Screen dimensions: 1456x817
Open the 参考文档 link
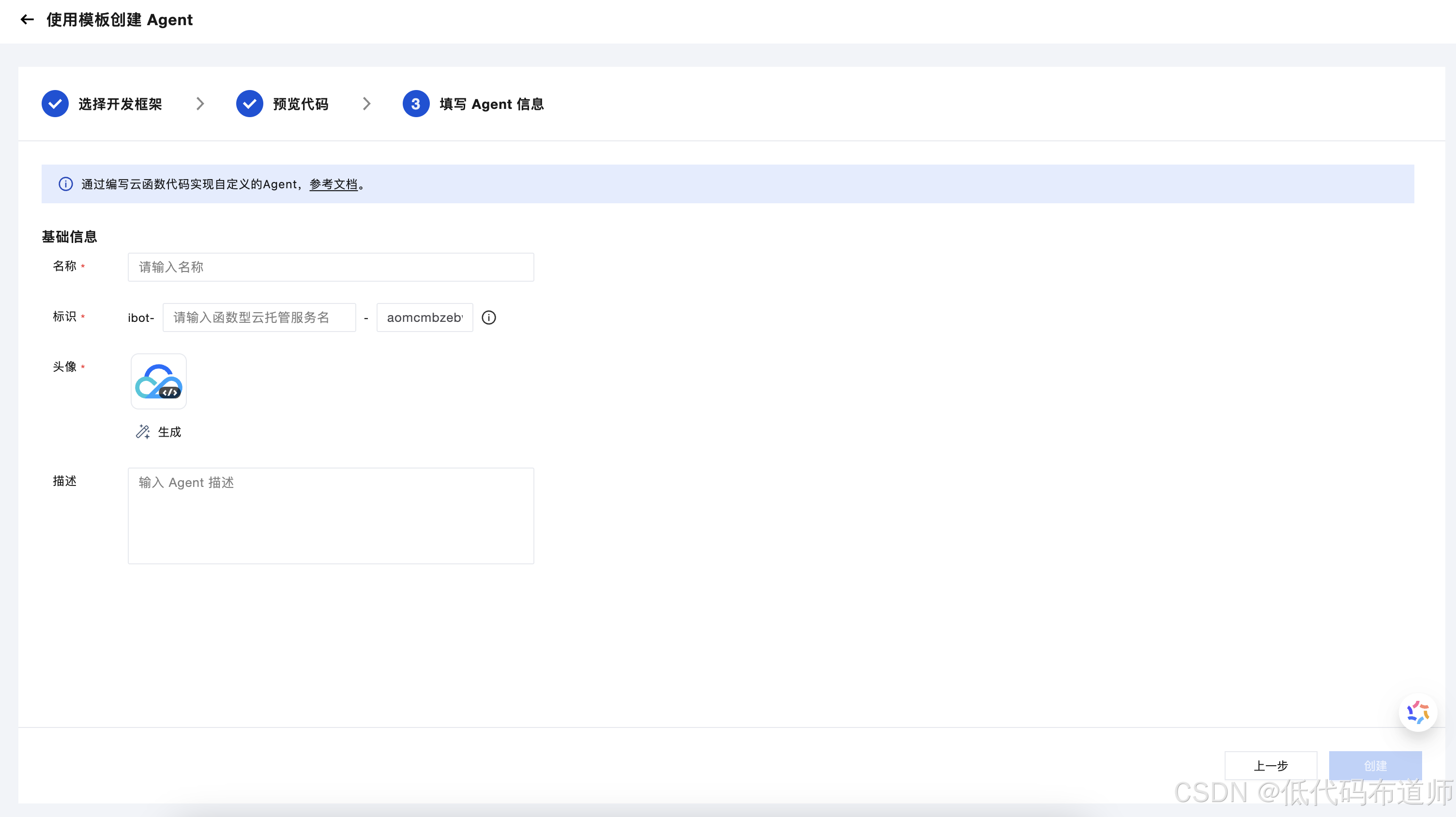[x=334, y=184]
